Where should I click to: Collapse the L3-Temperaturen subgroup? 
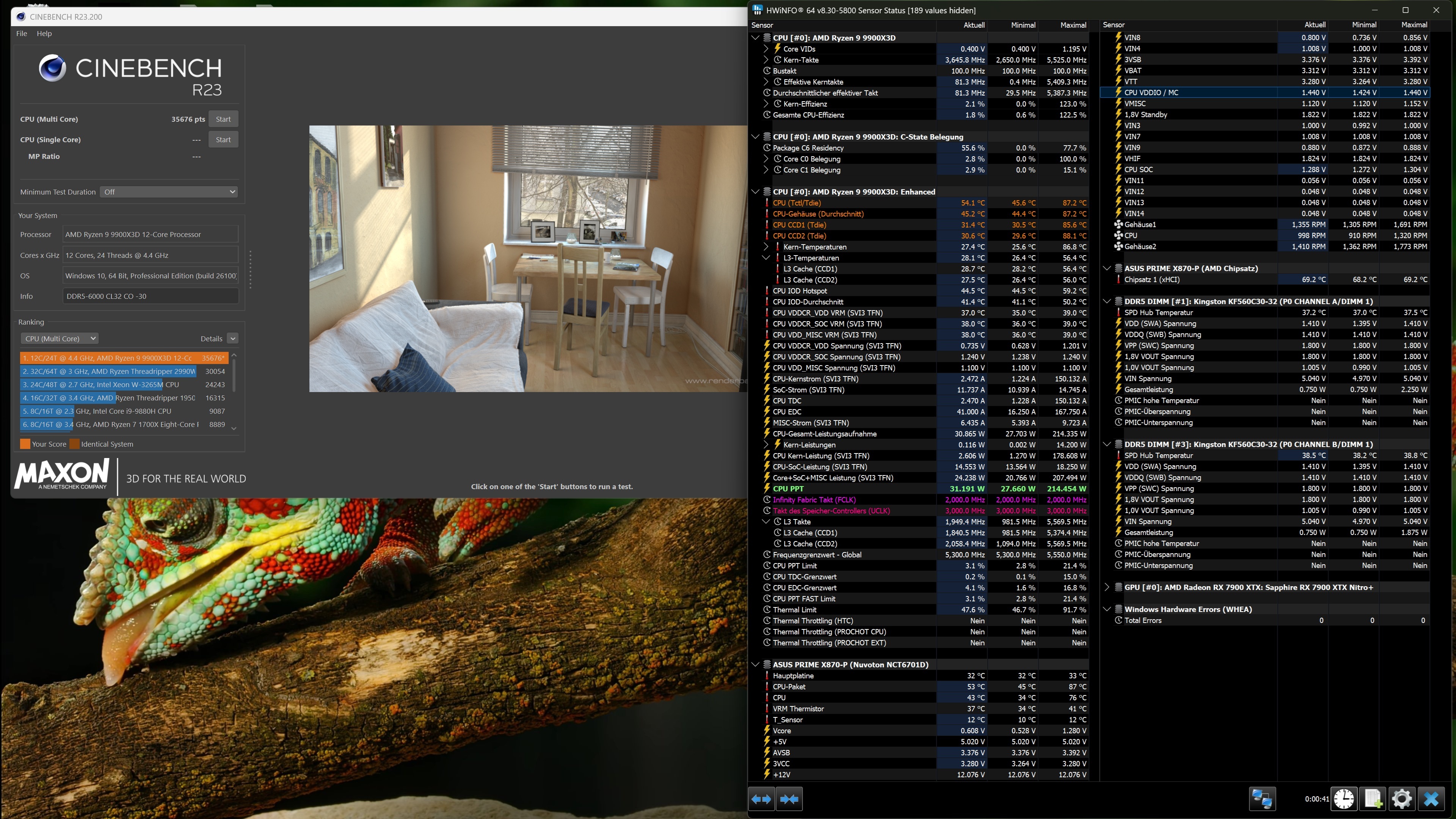(766, 258)
